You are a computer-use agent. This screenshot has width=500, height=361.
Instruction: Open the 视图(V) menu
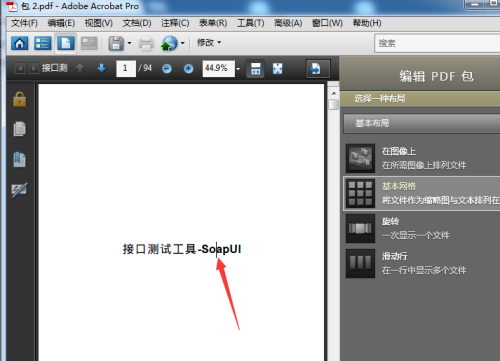pos(99,23)
